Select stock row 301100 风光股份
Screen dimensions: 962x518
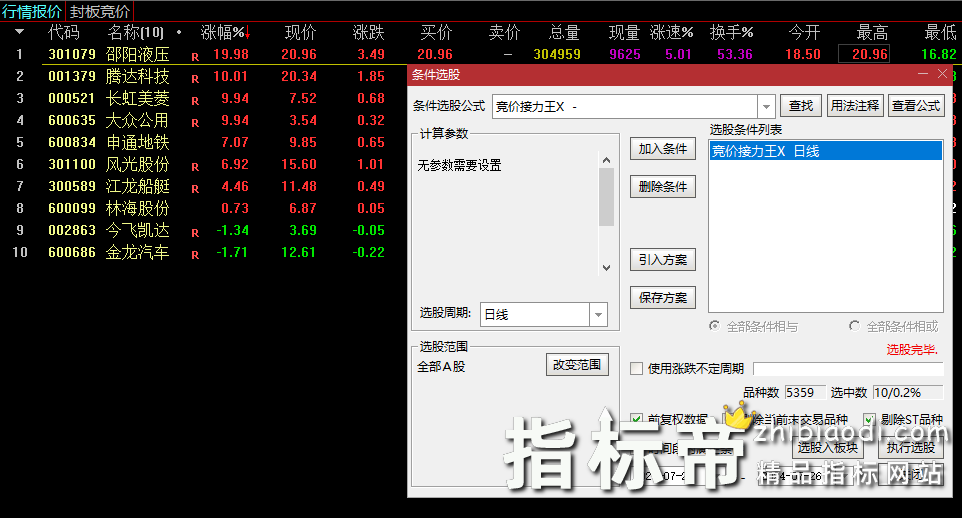point(204,164)
